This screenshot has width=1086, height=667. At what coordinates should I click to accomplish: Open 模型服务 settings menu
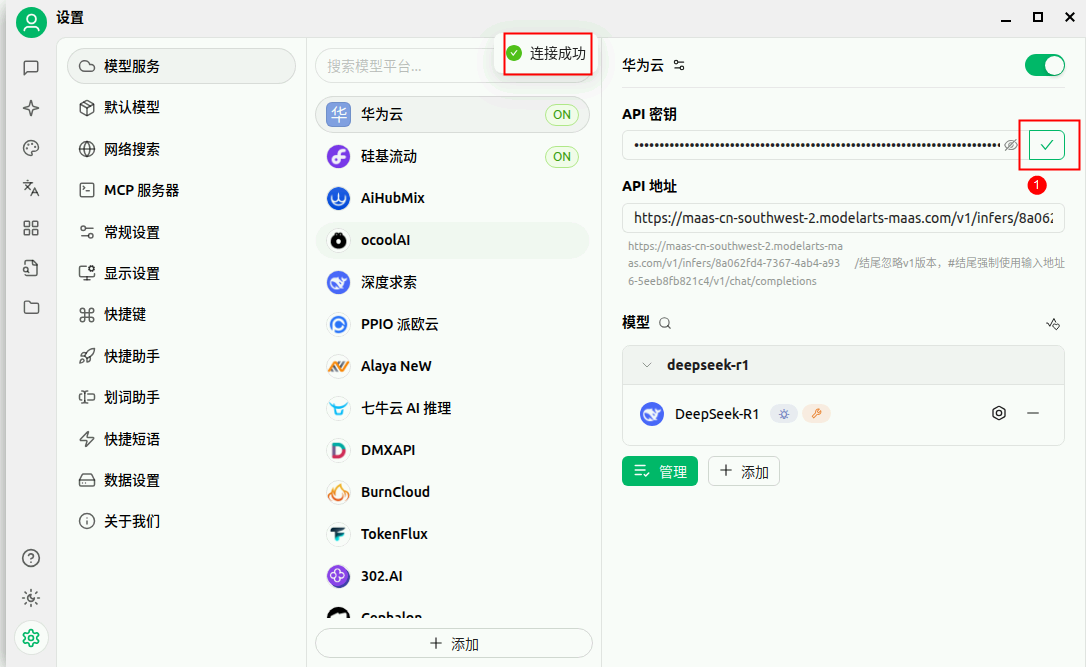[x=181, y=66]
